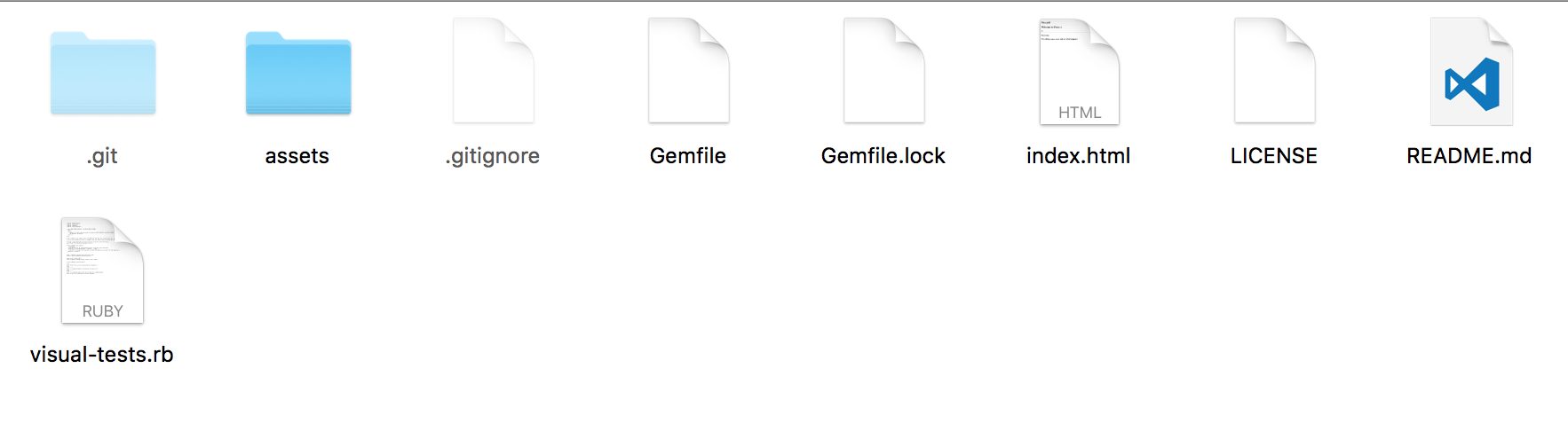
Task: Select the assets folder icon
Action: [298, 74]
